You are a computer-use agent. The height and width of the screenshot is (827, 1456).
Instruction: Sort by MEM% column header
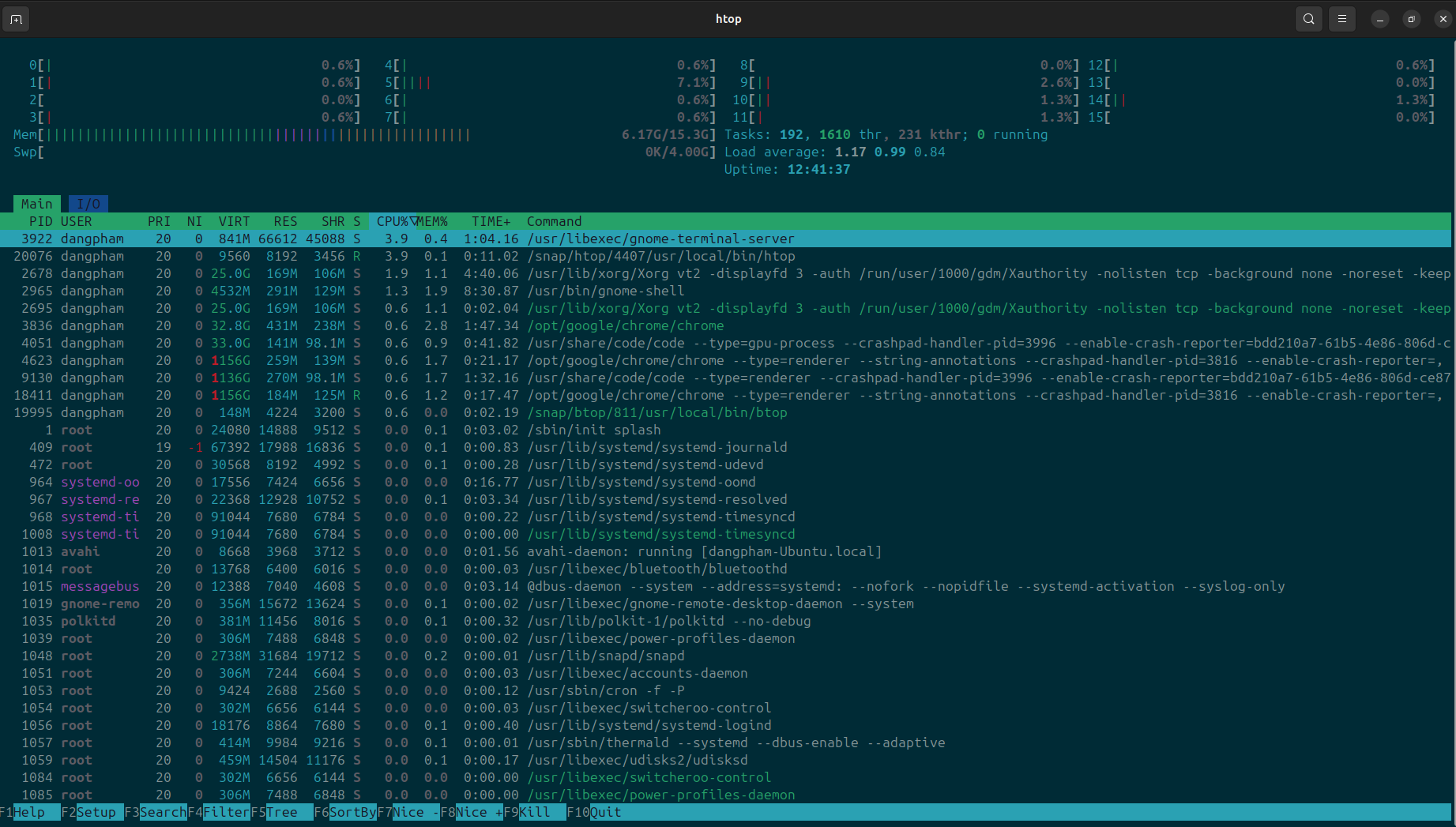[x=433, y=221]
